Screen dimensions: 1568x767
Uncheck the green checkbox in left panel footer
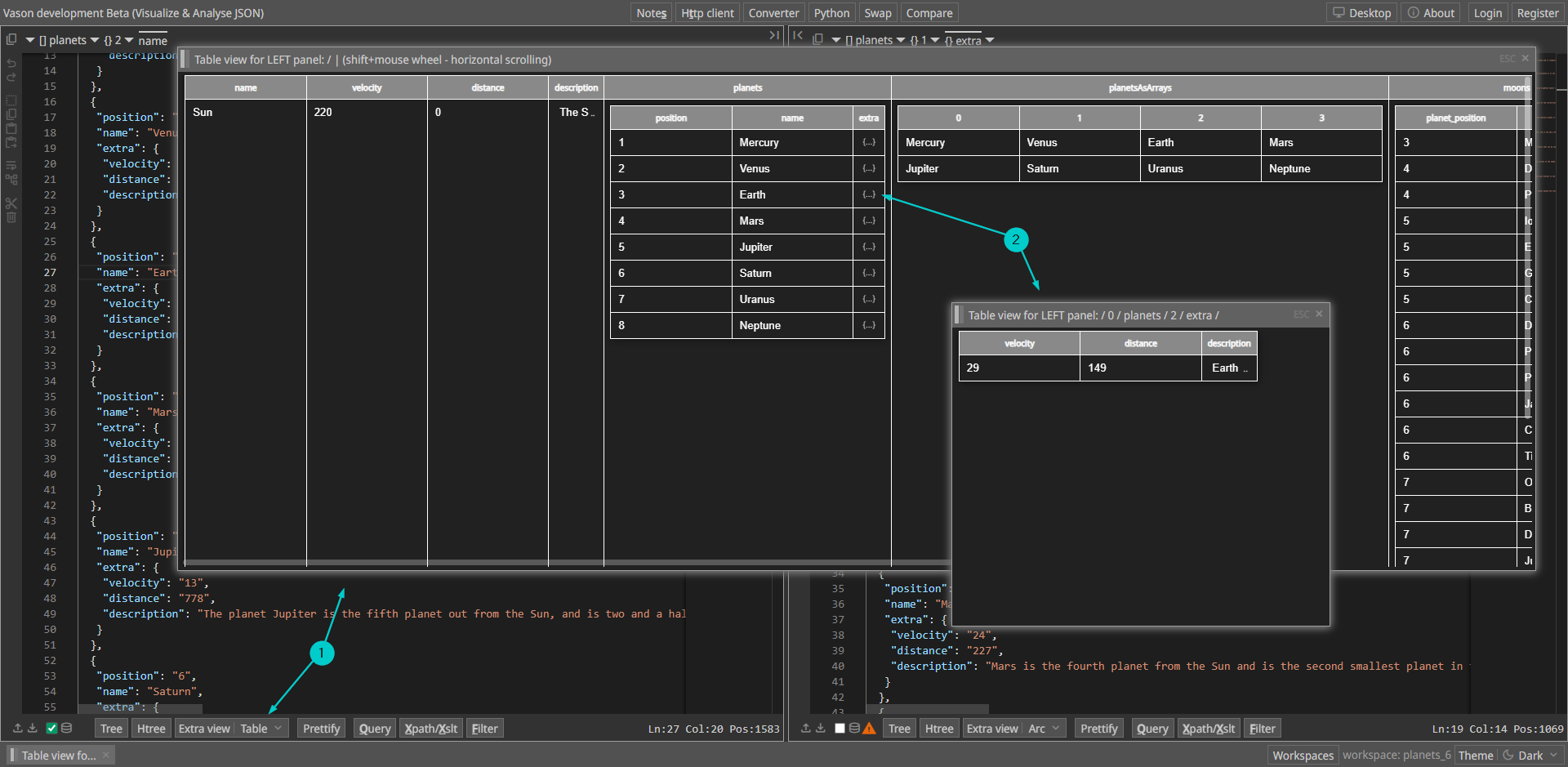(x=51, y=728)
